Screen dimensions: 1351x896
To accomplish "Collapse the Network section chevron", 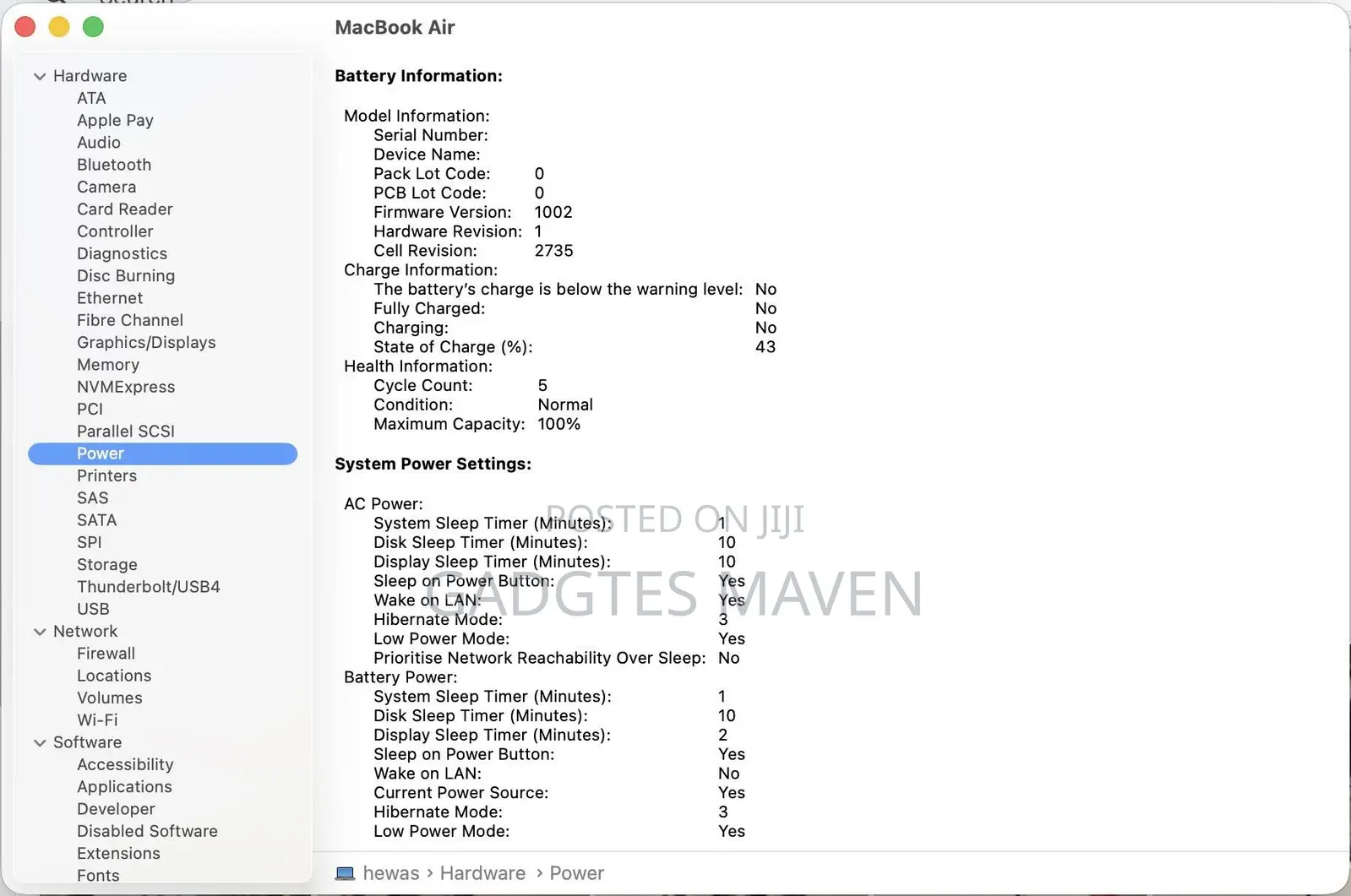I will pos(40,632).
